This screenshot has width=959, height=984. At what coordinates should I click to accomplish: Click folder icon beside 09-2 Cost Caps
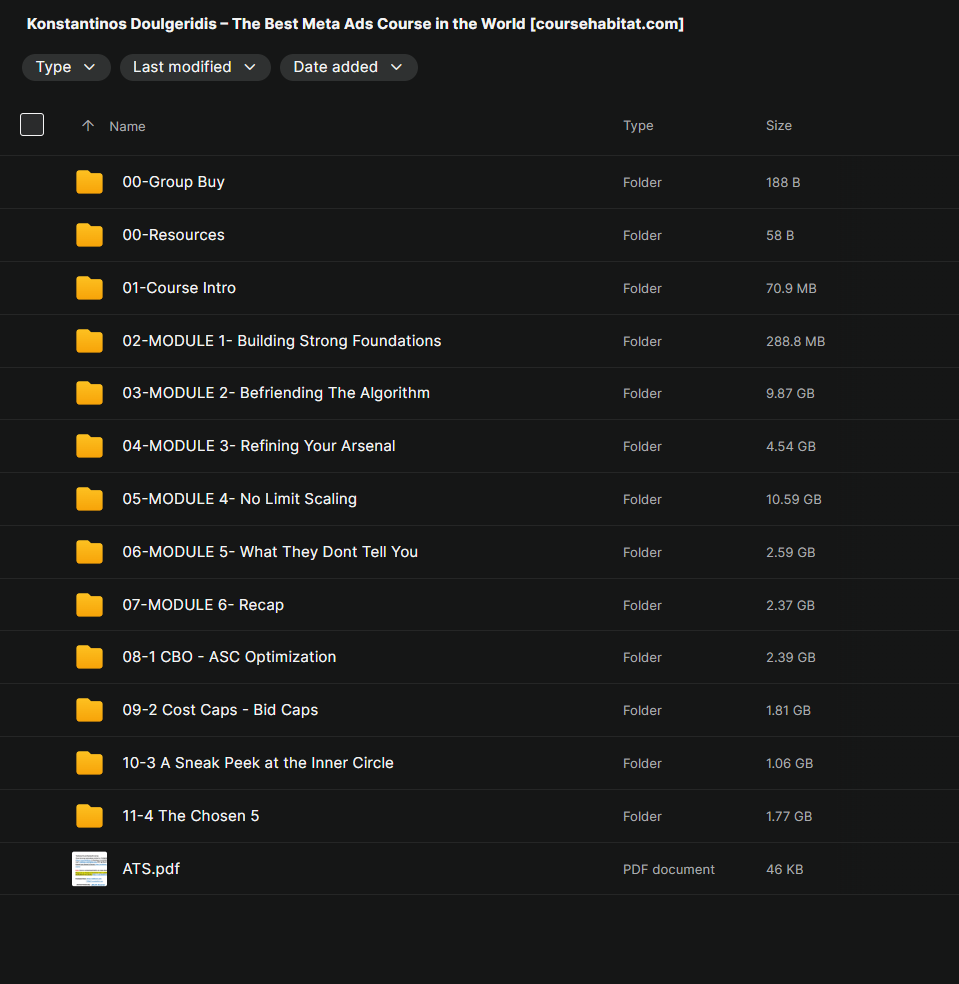point(89,710)
